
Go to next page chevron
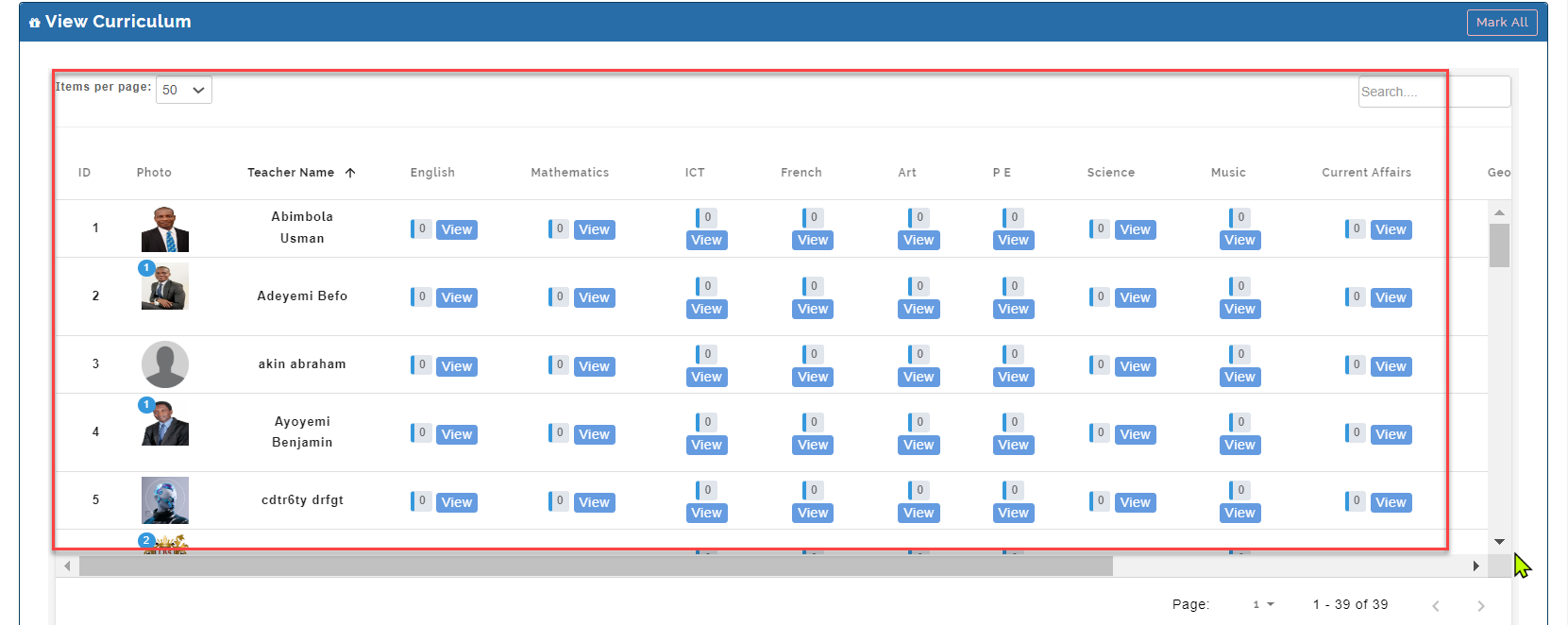click(1480, 606)
